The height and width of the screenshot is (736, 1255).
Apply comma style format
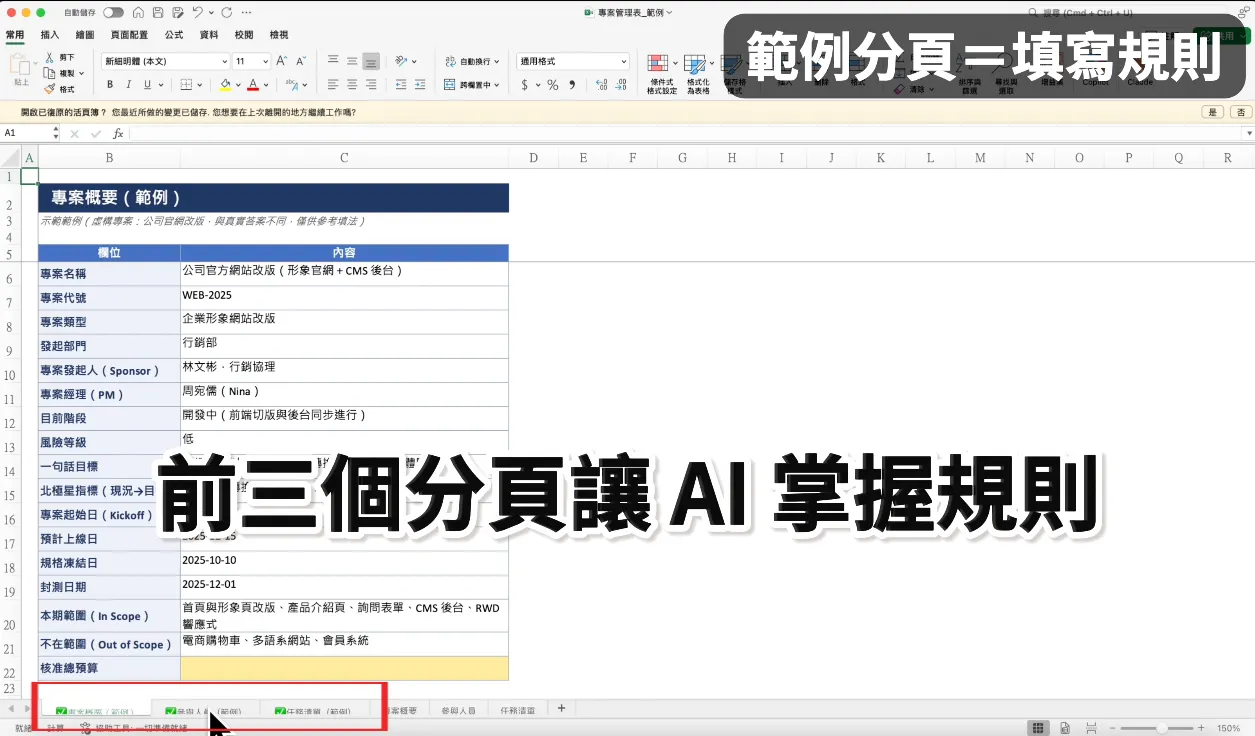(x=572, y=86)
